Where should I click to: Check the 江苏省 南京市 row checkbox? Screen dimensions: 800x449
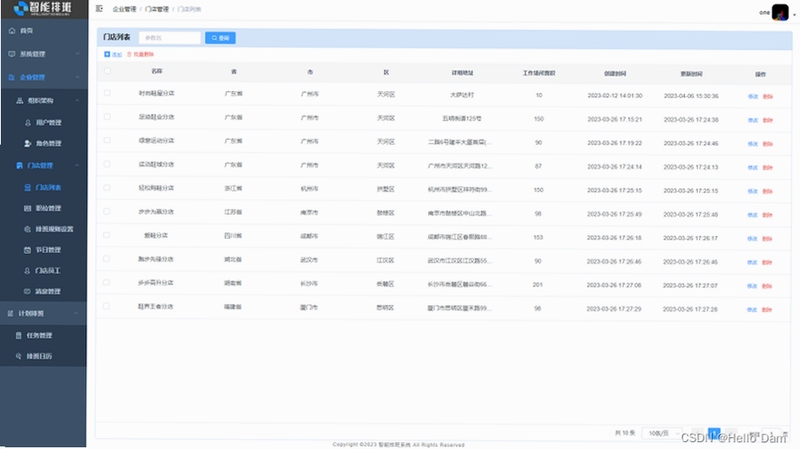coord(107,211)
